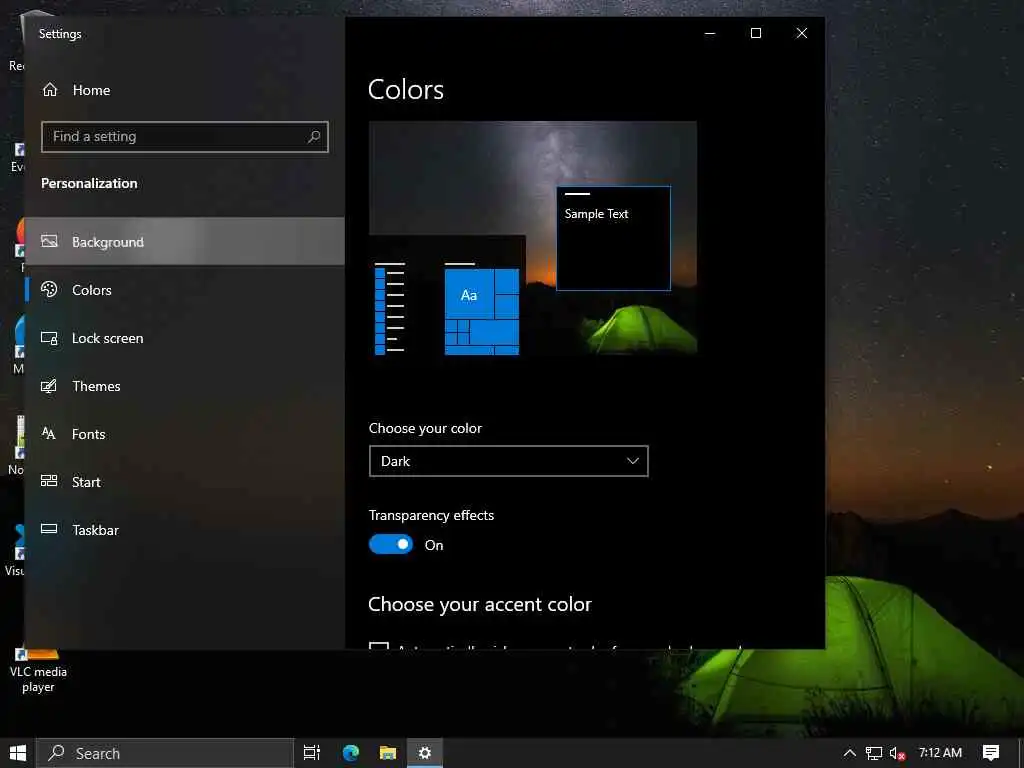Minimize the Settings window
1024x768 pixels.
[x=710, y=33]
